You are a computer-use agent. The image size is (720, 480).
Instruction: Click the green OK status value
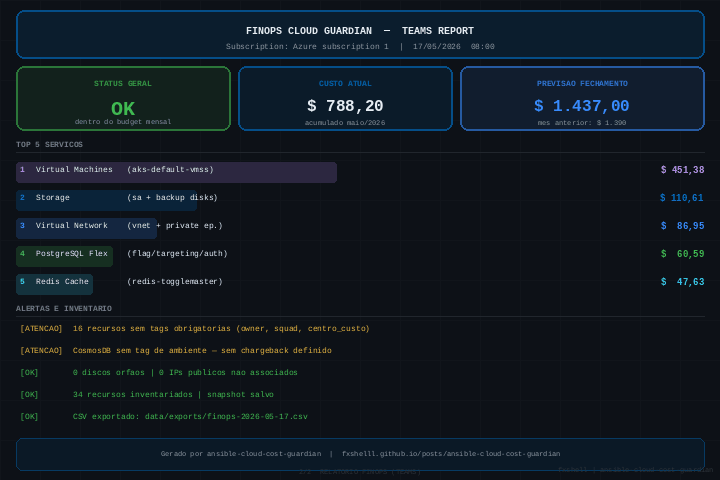coord(123,109)
